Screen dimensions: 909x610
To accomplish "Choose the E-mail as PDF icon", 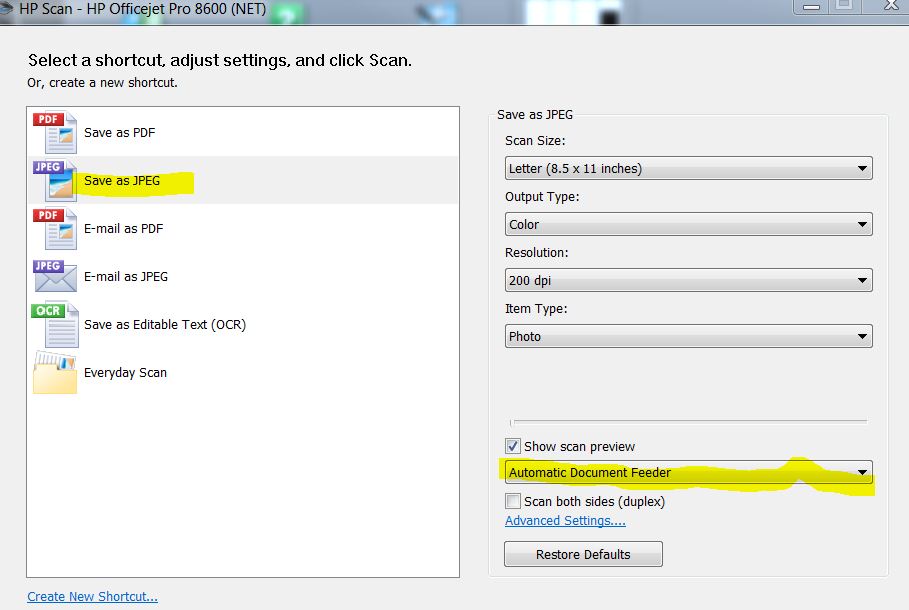I will point(55,228).
